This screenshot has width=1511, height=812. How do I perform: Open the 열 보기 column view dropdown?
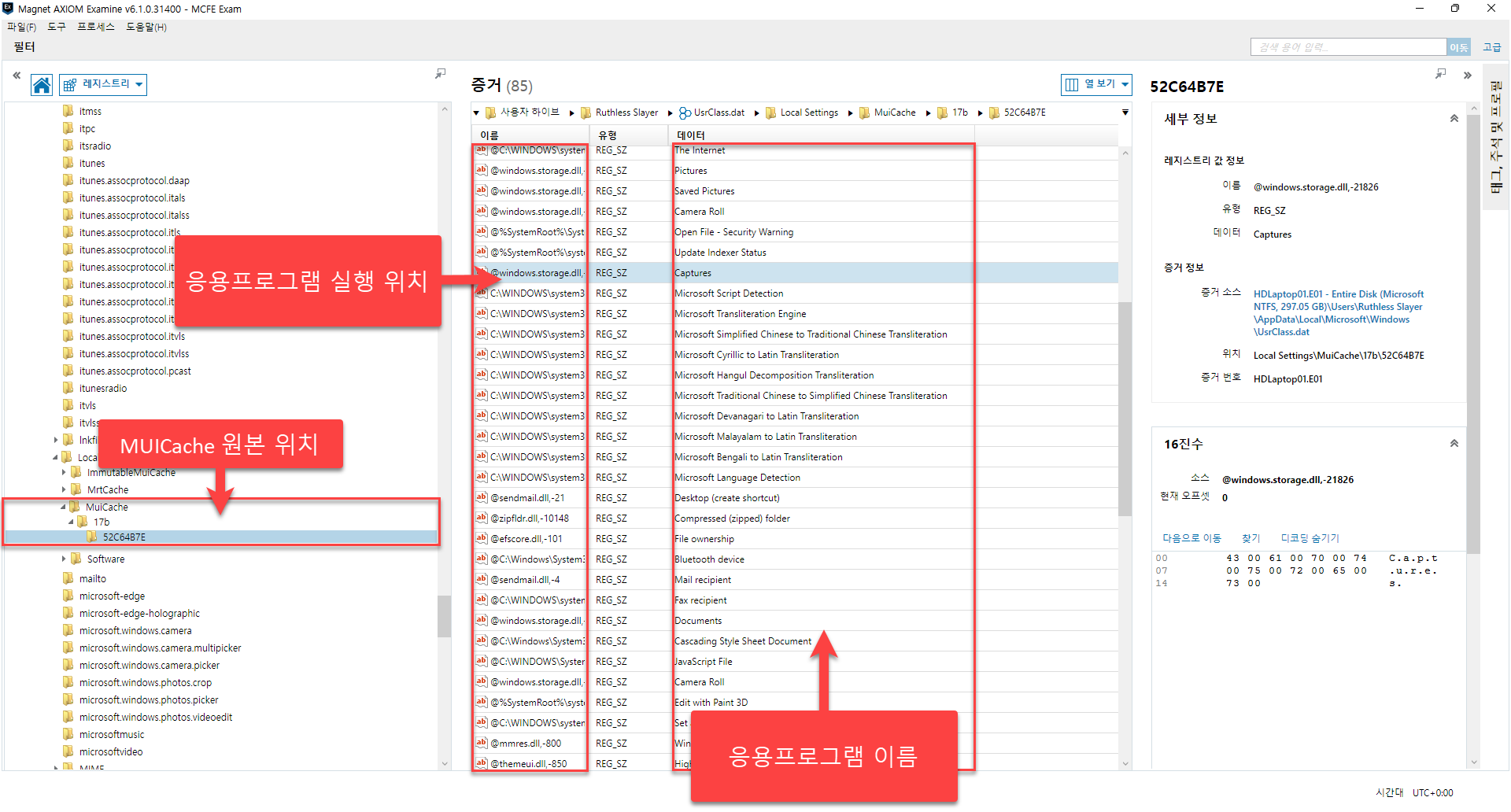1096,84
